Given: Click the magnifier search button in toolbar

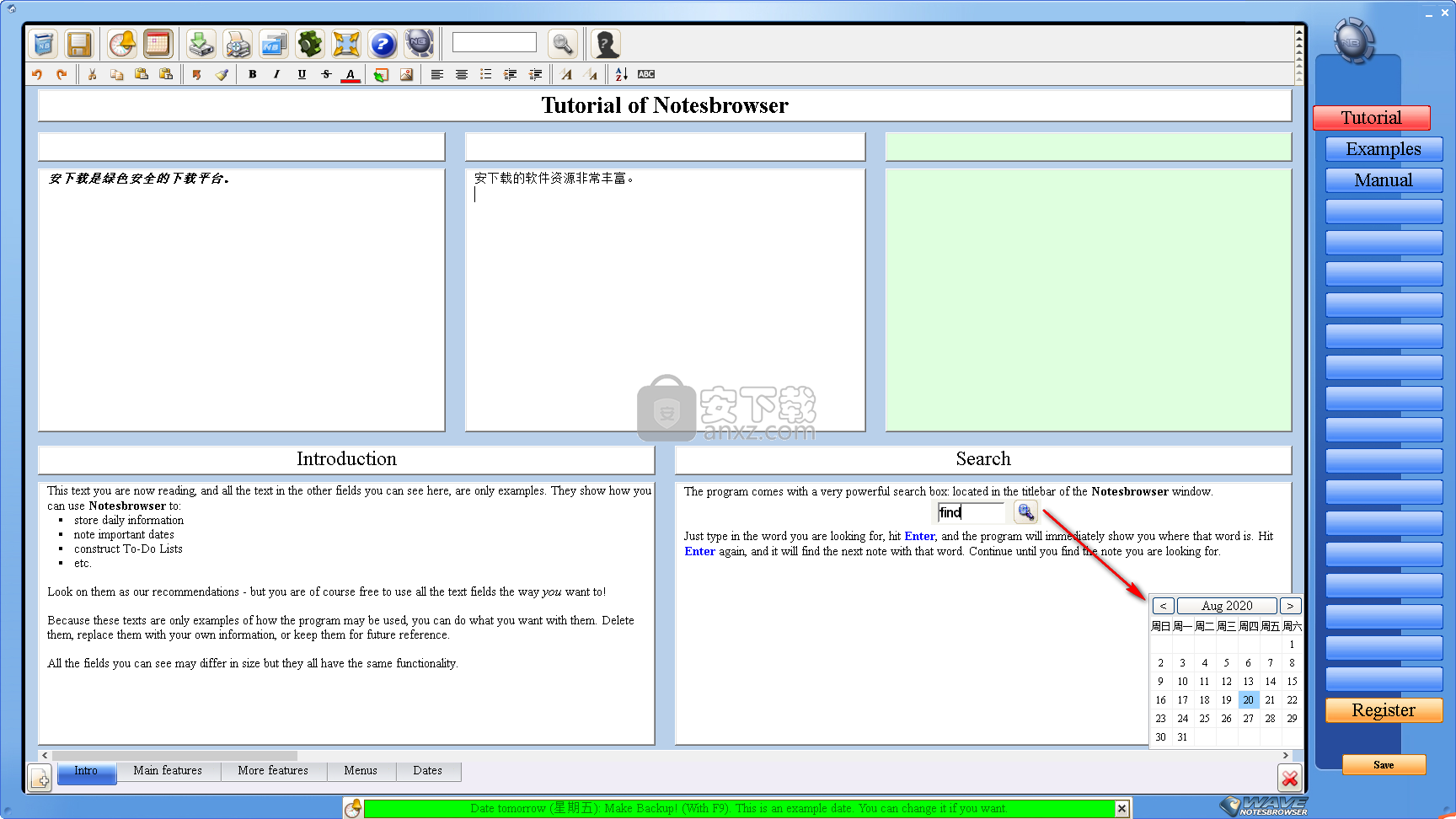Looking at the screenshot, I should tap(563, 44).
